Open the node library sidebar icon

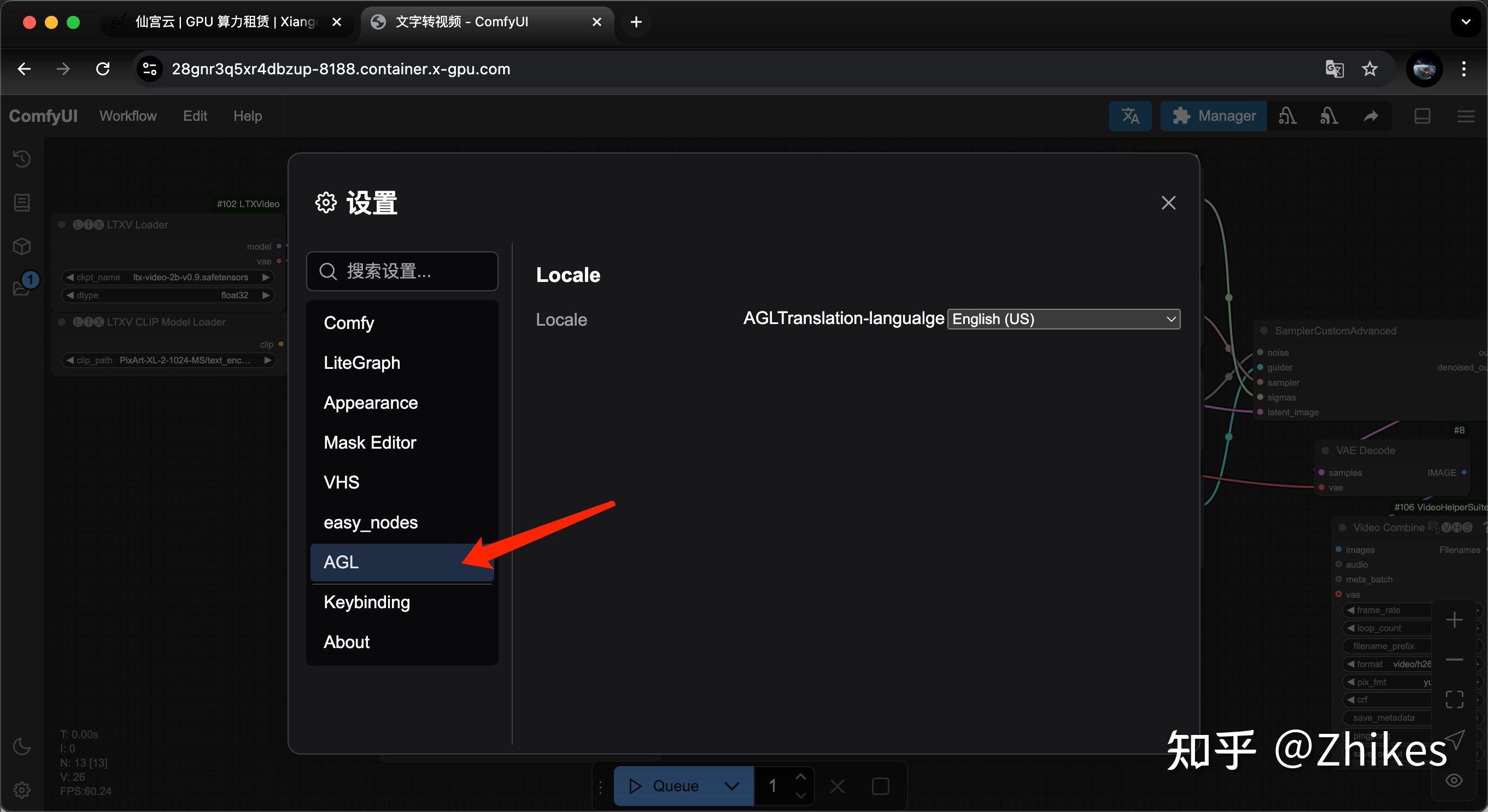tap(22, 203)
